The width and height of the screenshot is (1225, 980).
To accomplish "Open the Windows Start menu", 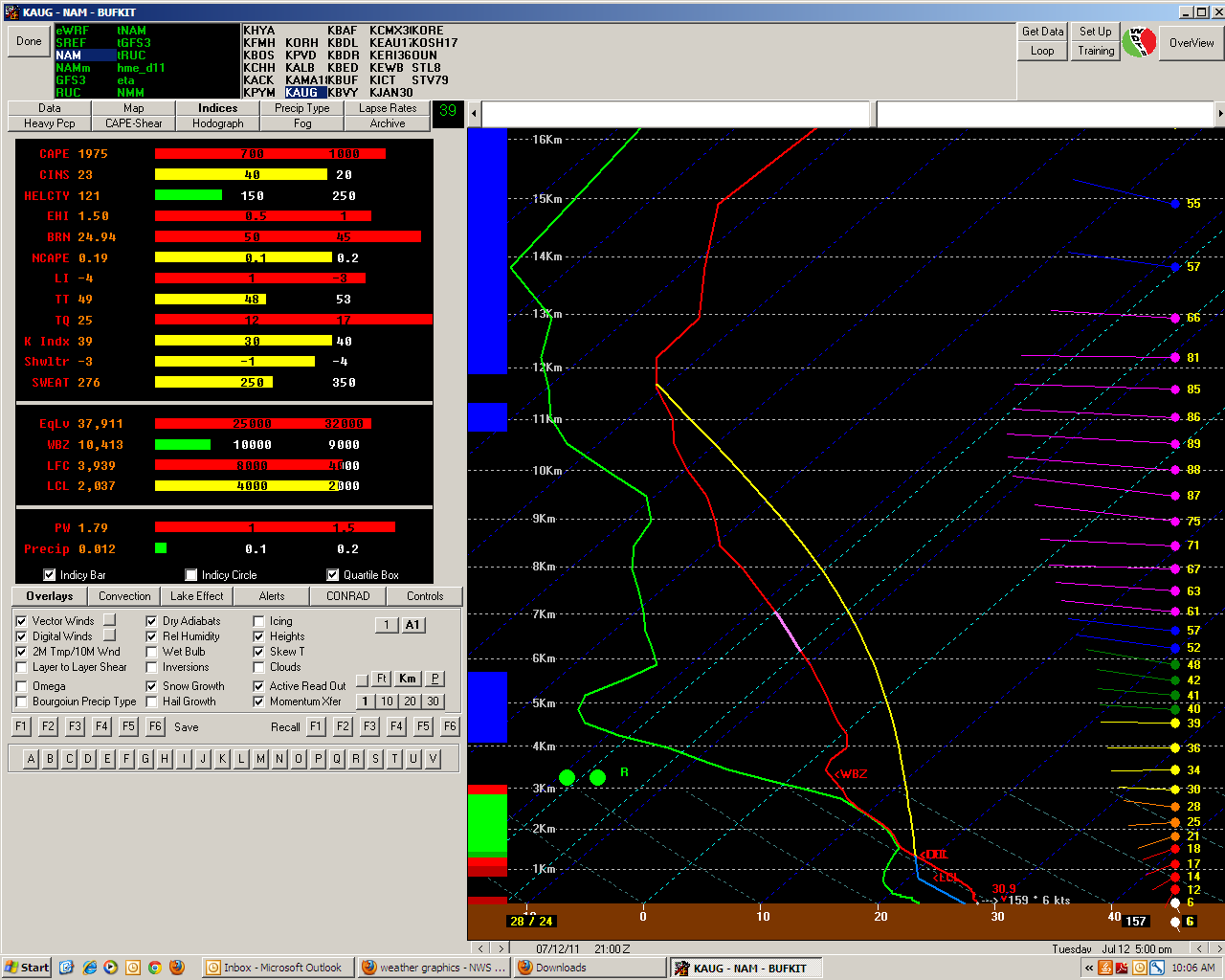I will [x=27, y=968].
